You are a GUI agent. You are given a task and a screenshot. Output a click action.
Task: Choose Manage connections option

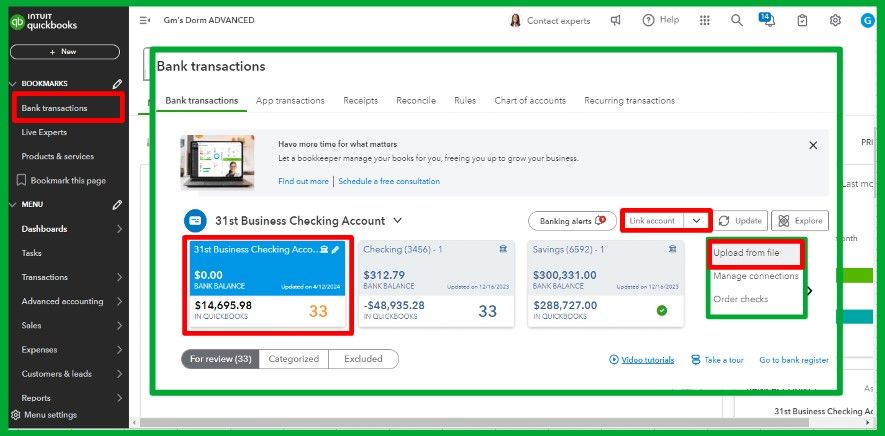point(756,276)
